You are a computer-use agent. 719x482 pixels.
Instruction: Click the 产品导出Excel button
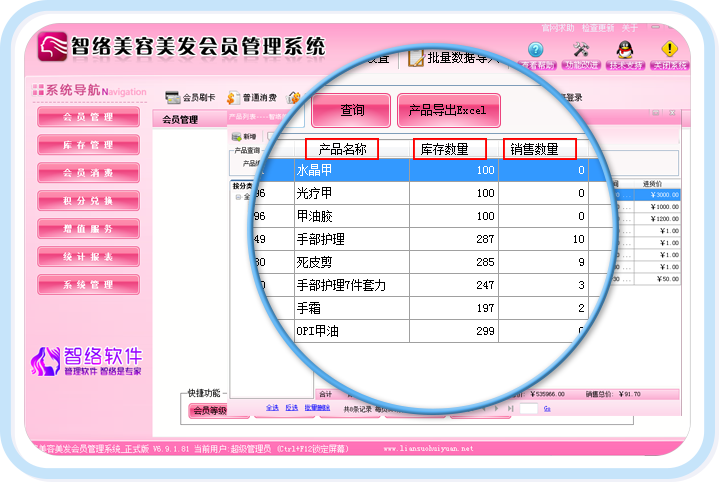tap(448, 110)
